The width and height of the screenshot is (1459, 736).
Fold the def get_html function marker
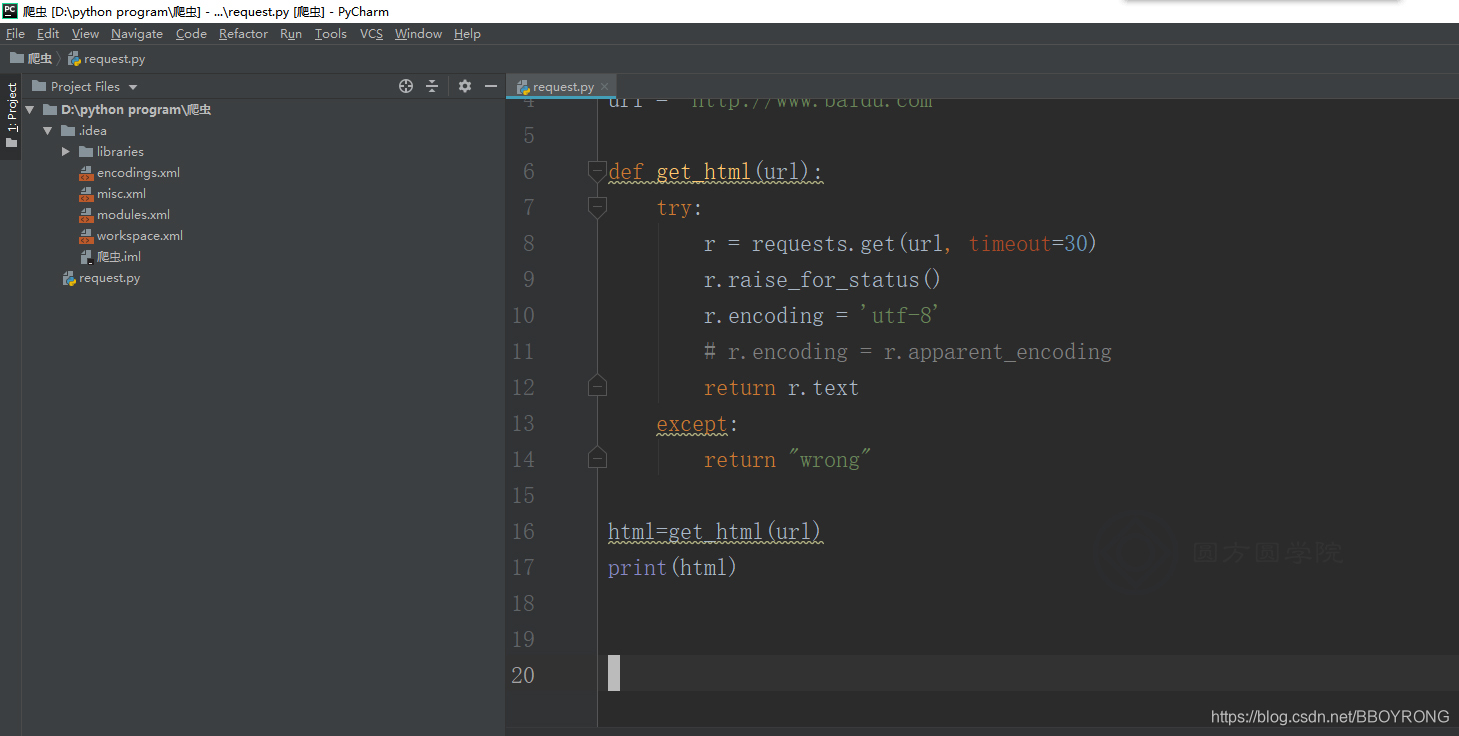(597, 171)
